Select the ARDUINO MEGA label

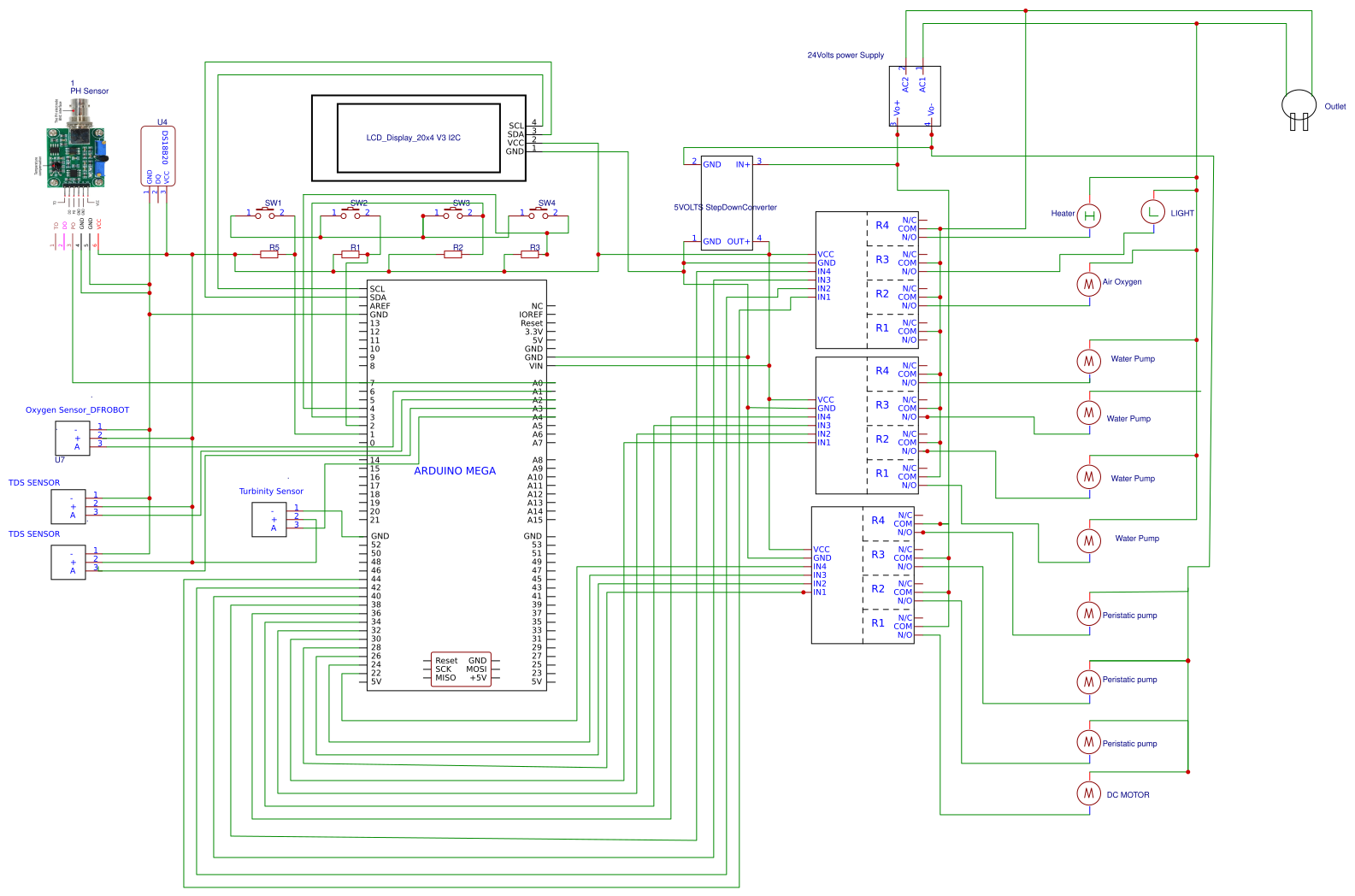tap(455, 471)
